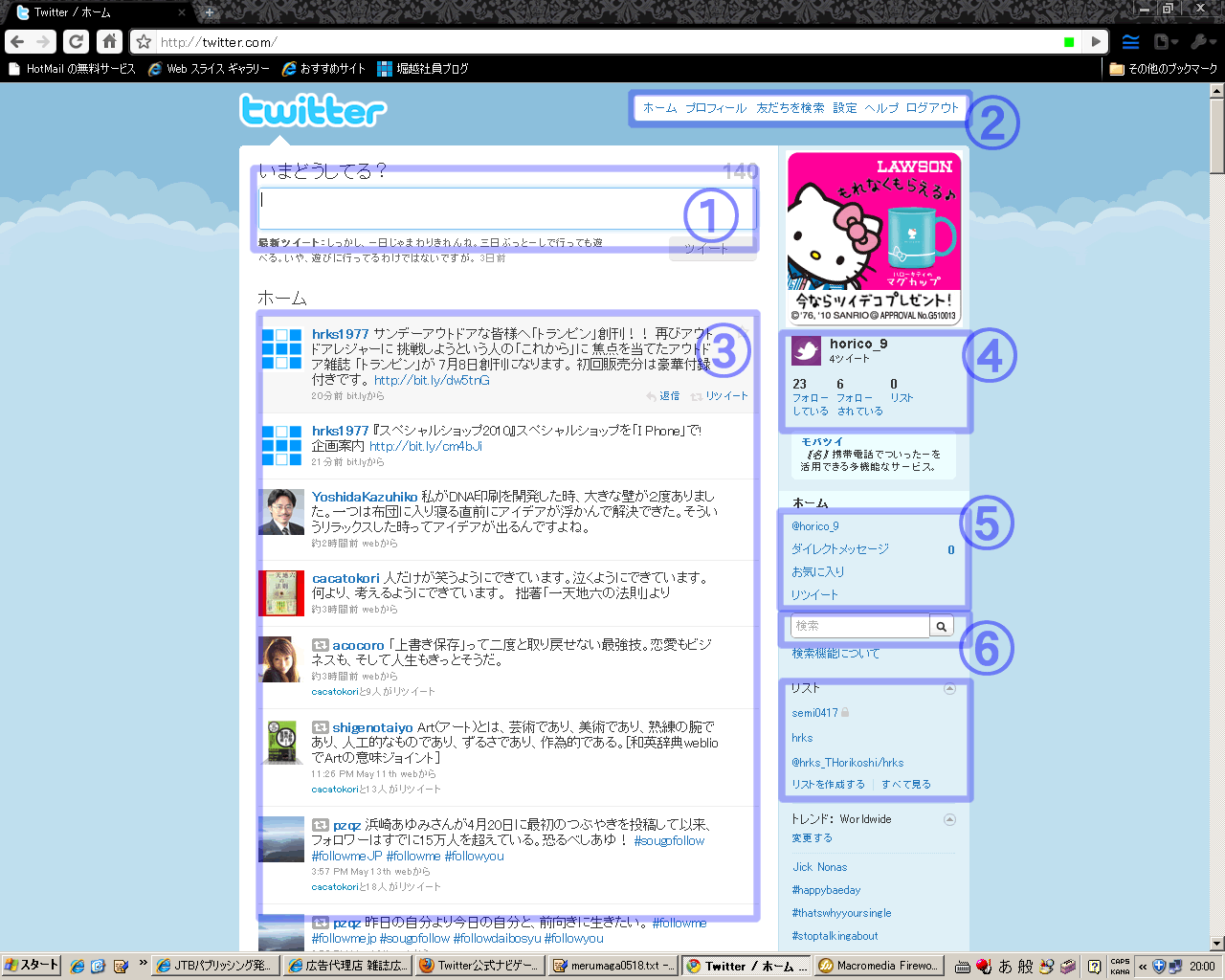Viewport: 1225px width, 980px height.
Task: Click the ツイート button
Action: pos(712,249)
